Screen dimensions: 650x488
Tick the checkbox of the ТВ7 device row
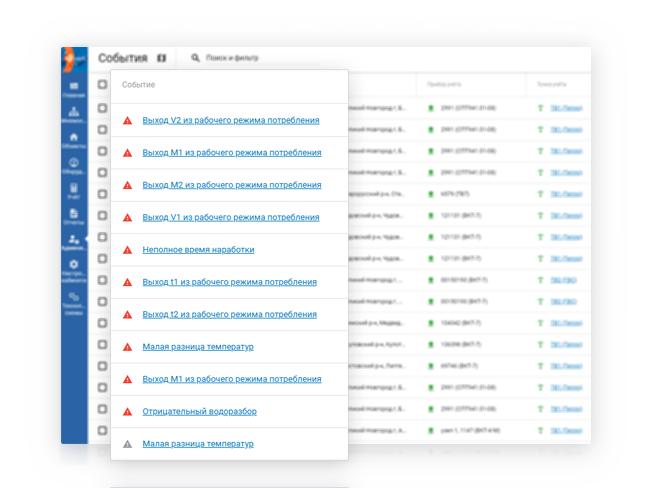click(102, 194)
